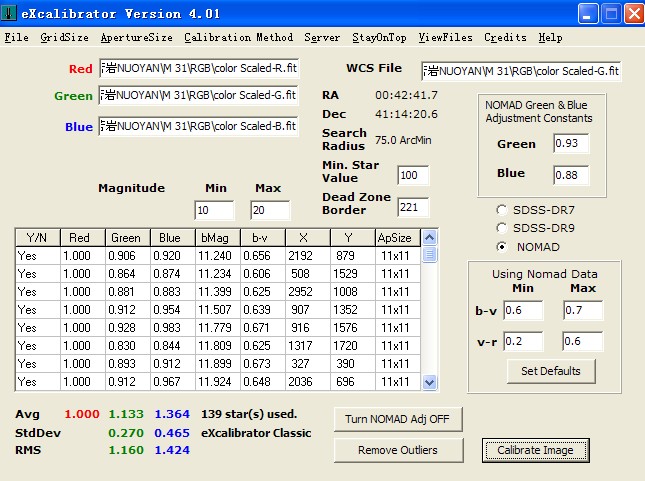645x481 pixels.
Task: Open the StayOnTop menu
Action: 379,37
